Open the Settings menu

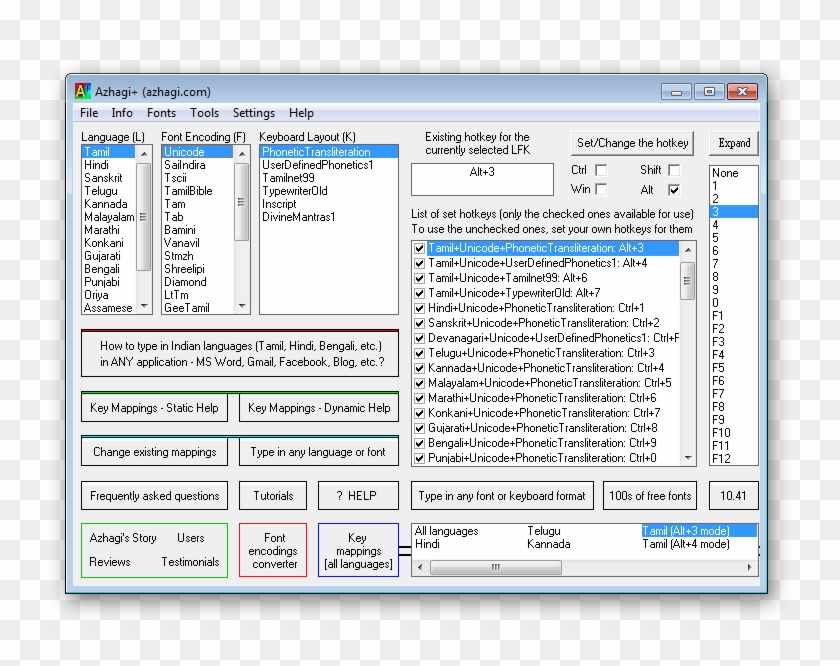(253, 113)
